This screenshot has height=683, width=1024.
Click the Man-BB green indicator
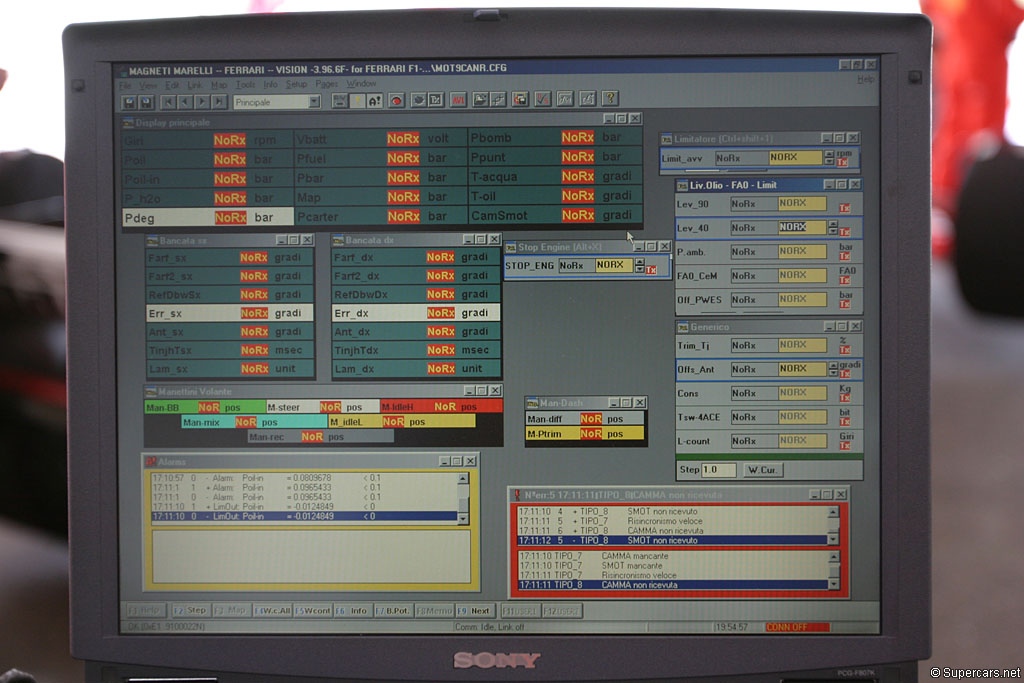[x=205, y=407]
